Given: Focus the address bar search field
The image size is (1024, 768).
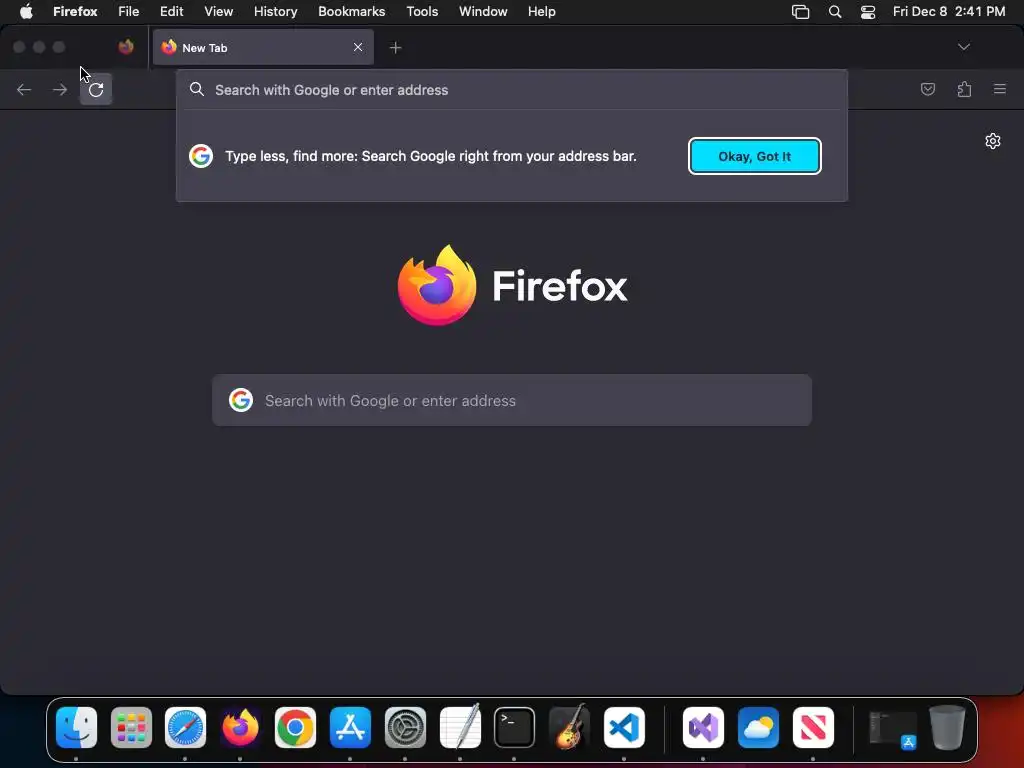Looking at the screenshot, I should tap(512, 90).
